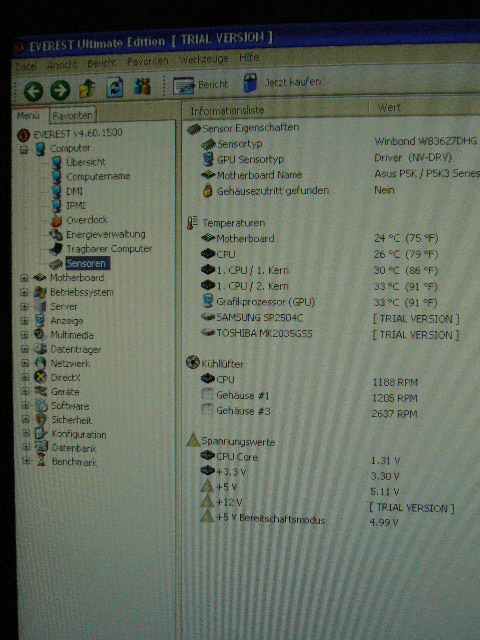Click the refresh toolbar icon

[115, 87]
